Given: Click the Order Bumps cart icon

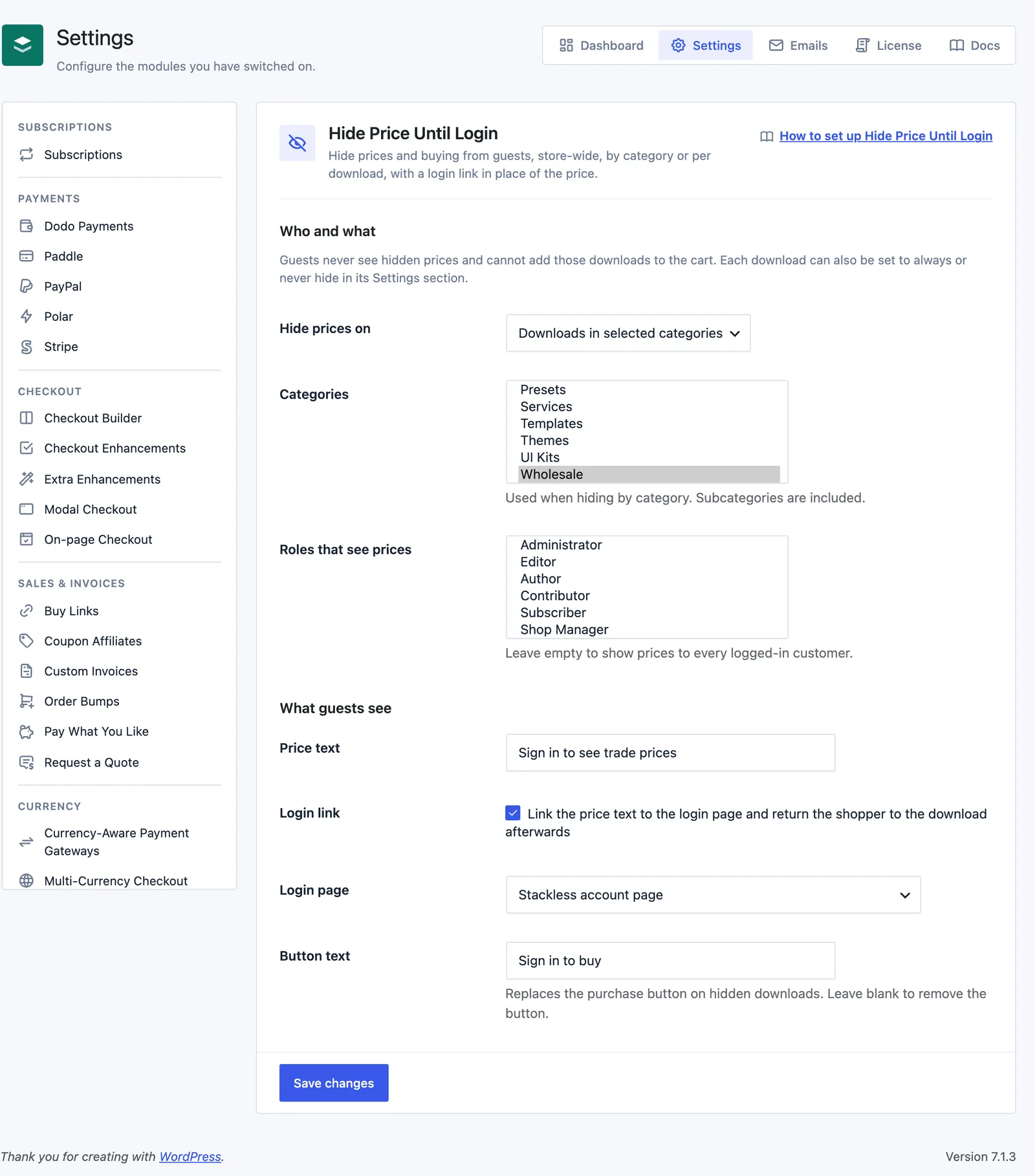Looking at the screenshot, I should 27,701.
